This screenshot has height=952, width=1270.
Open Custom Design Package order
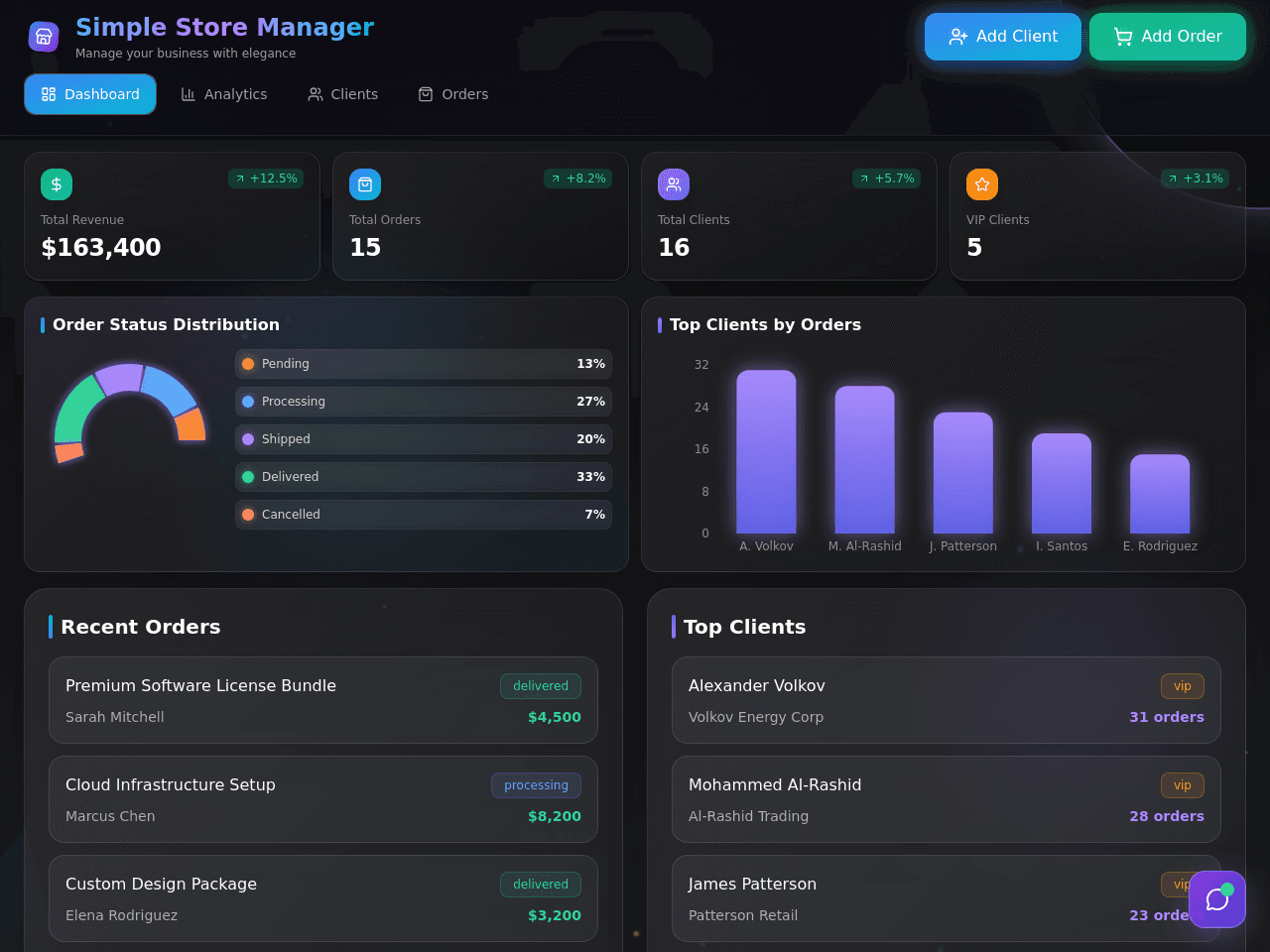323,898
